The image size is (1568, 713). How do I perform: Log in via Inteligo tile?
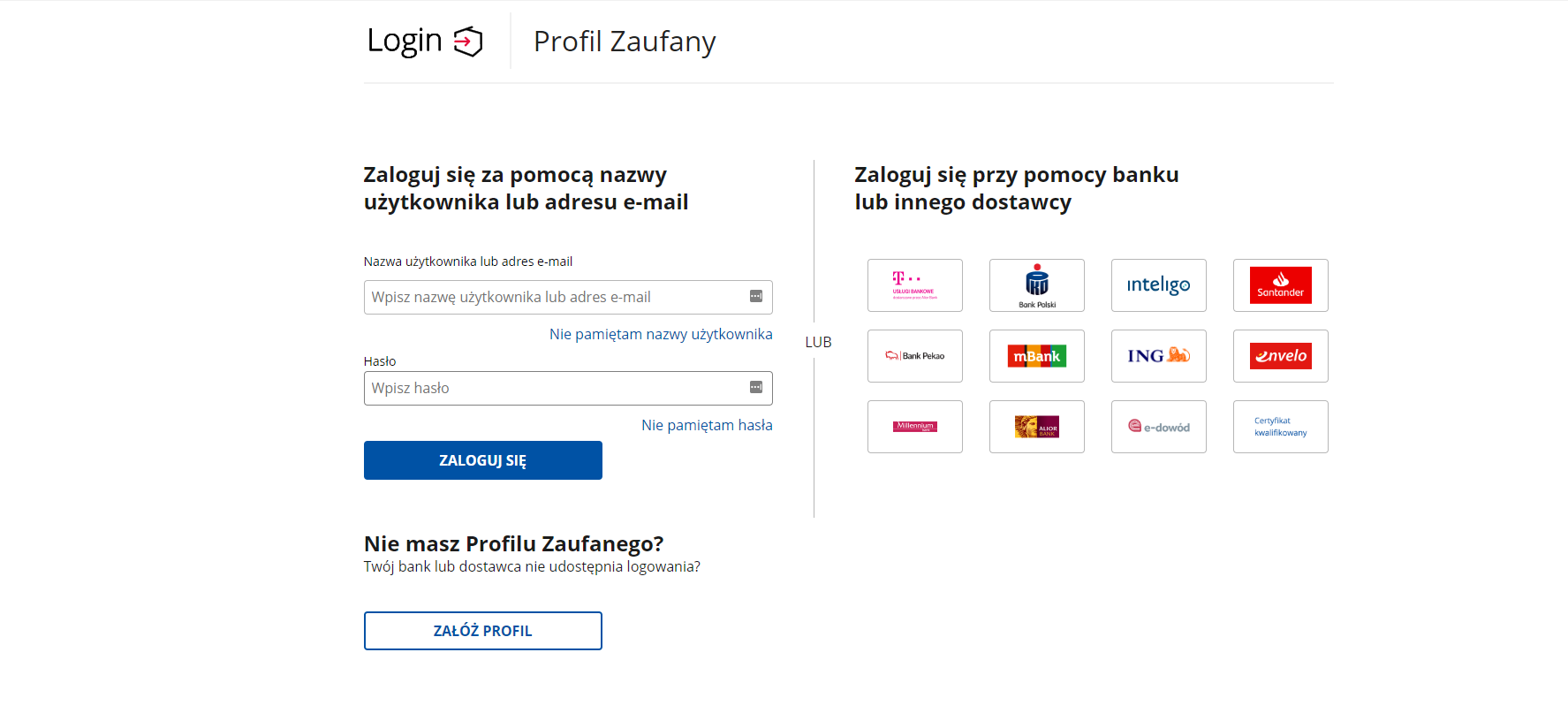click(1158, 285)
